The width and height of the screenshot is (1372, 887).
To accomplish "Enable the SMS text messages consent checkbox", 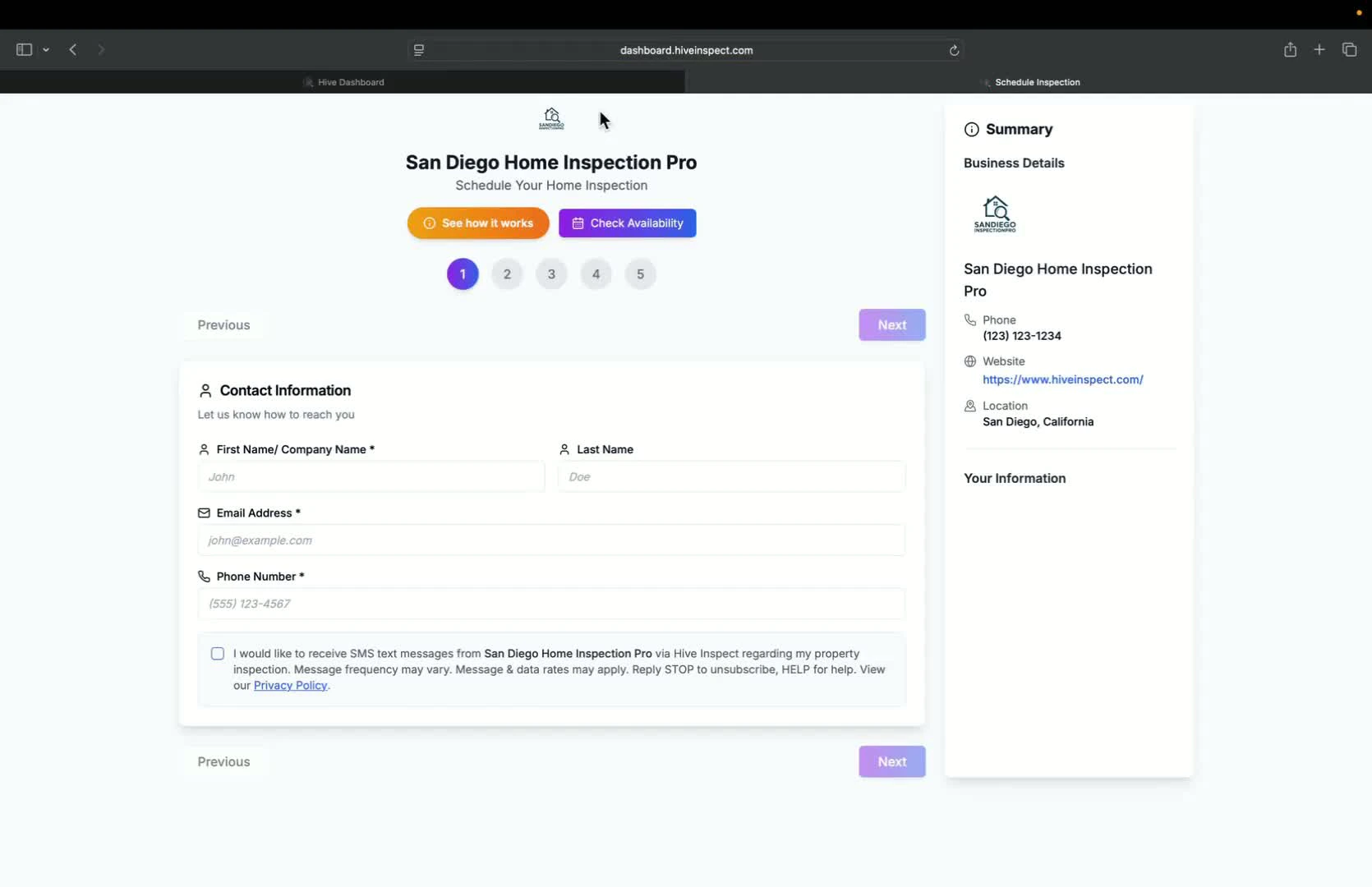I will 218,654.
